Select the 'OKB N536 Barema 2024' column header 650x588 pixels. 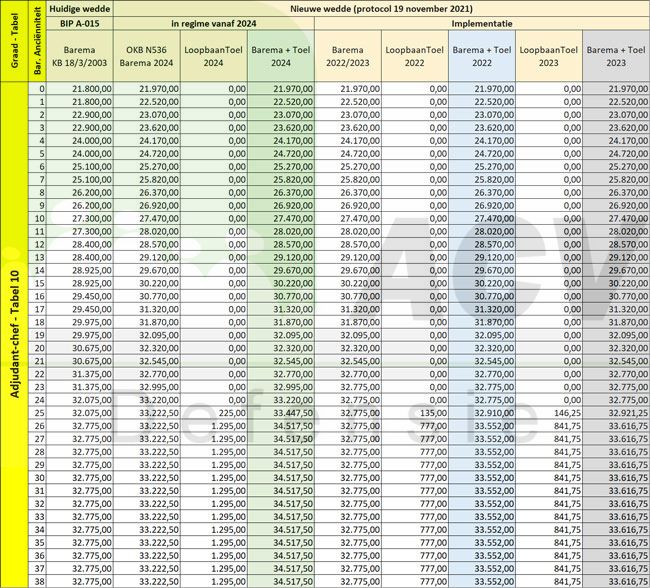[147, 56]
